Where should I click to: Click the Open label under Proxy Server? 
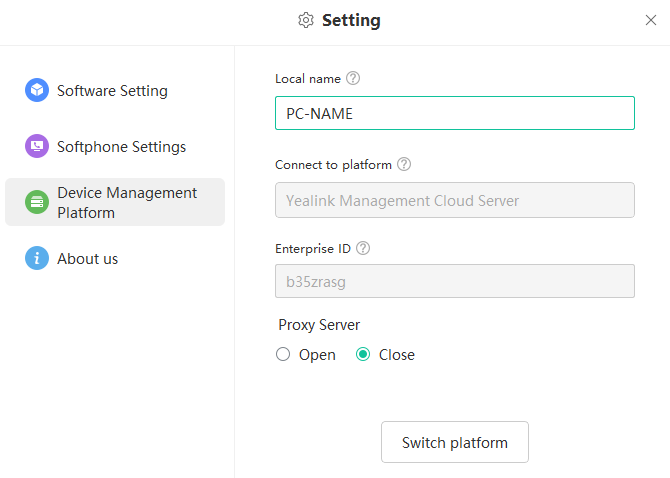317,355
